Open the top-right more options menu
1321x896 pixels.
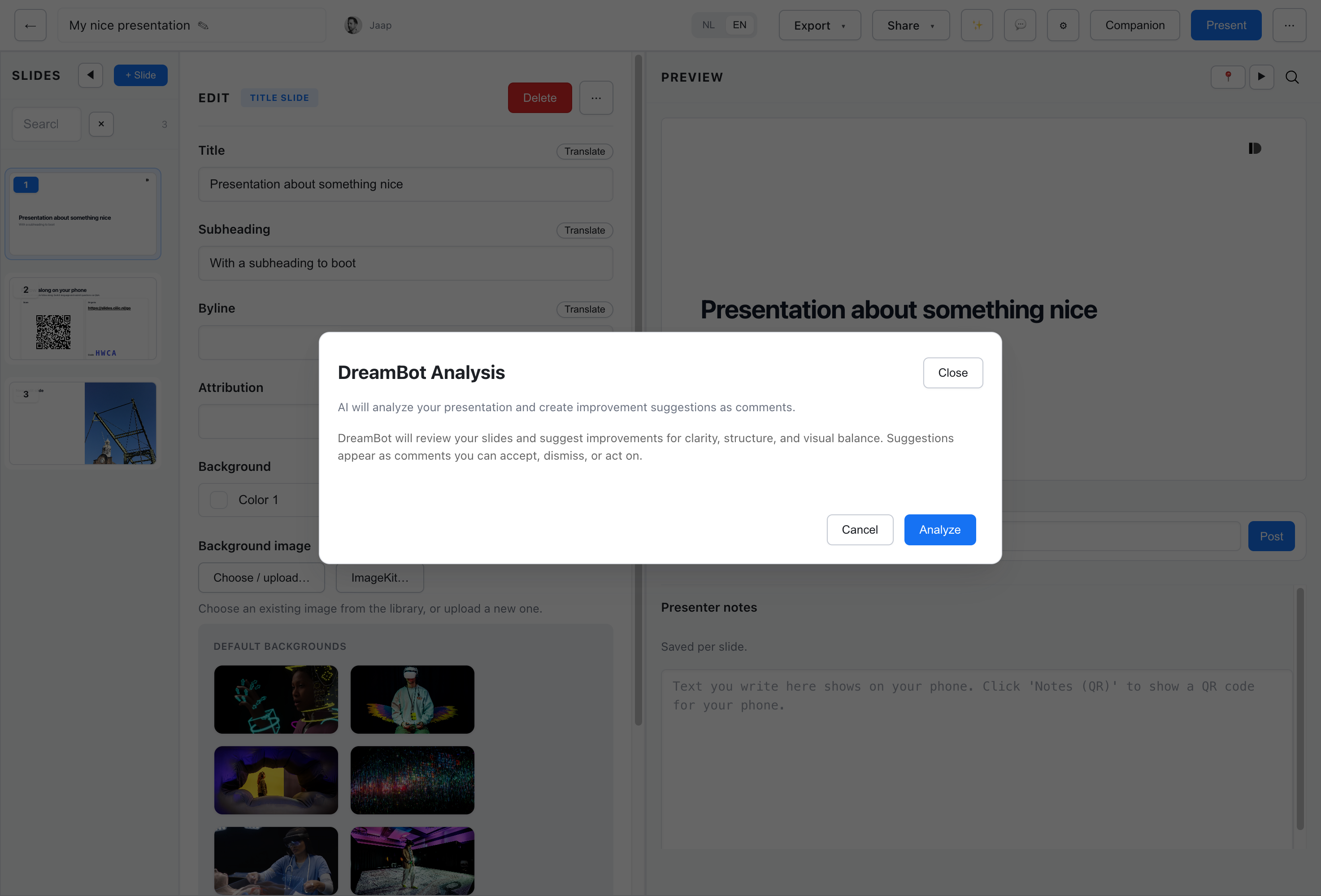tap(1289, 26)
